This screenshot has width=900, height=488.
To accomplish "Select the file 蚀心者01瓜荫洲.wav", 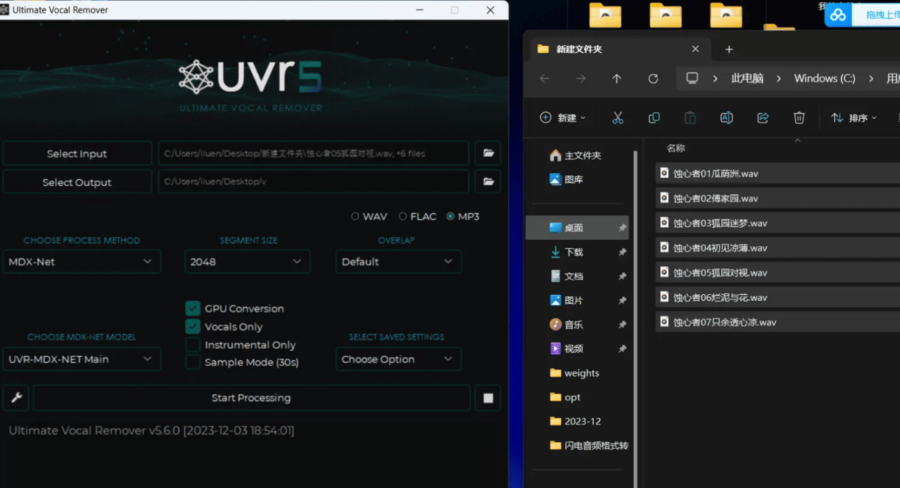I will click(x=715, y=172).
